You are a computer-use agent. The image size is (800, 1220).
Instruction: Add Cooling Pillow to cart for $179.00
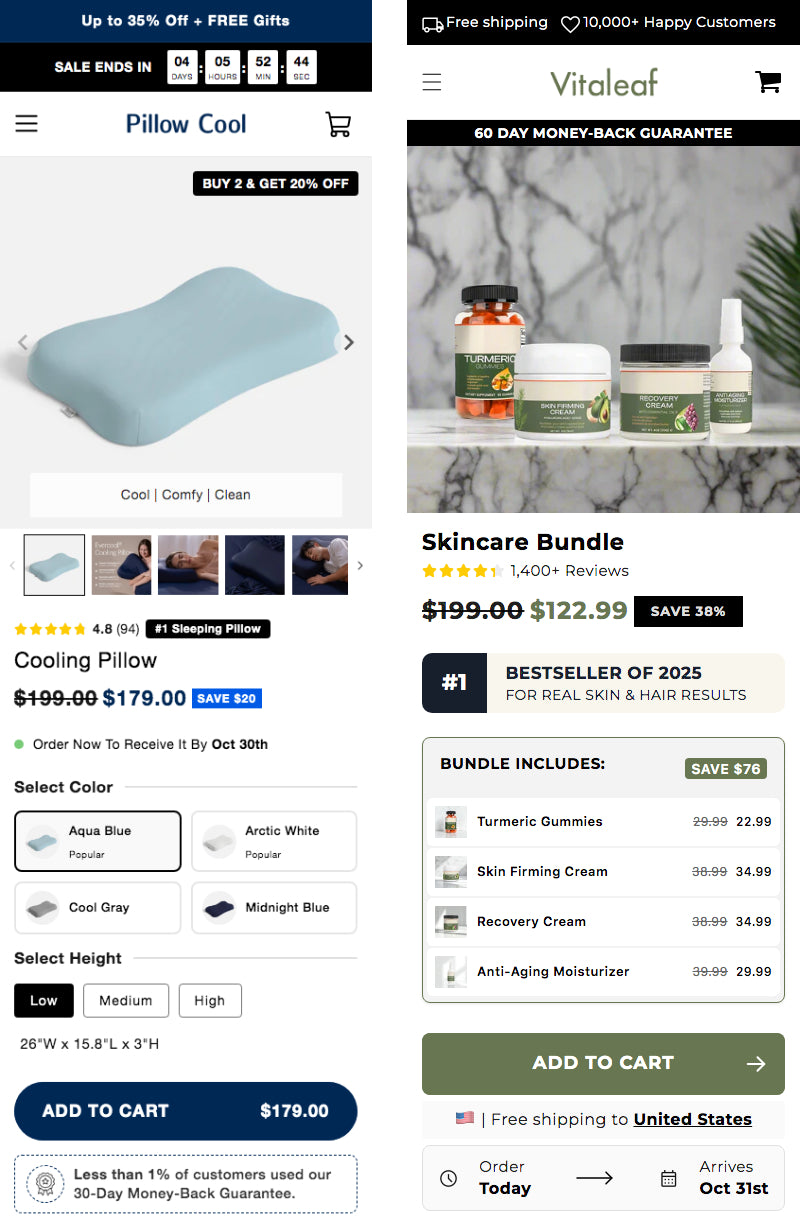click(x=186, y=1111)
